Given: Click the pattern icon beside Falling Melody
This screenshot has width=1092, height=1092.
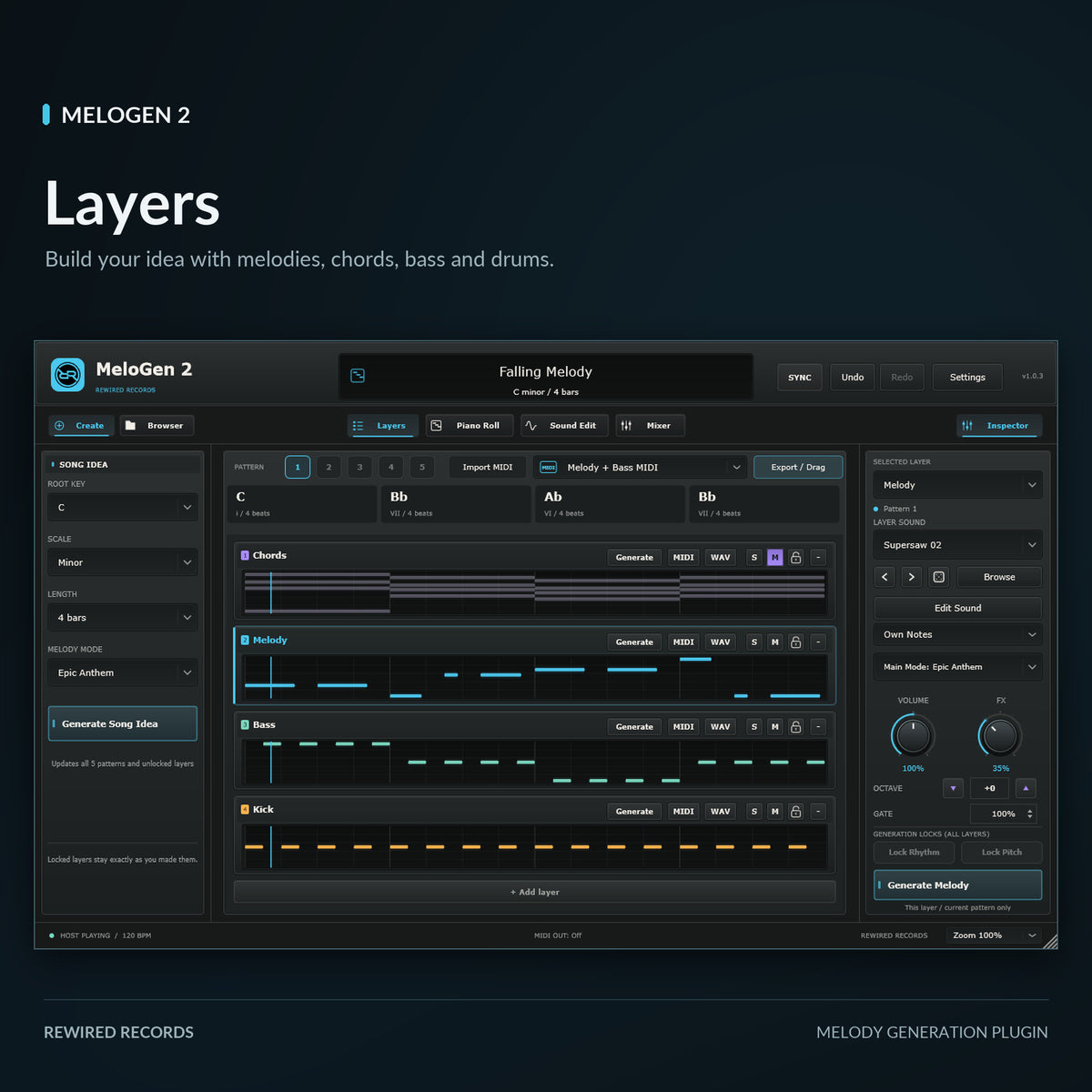Looking at the screenshot, I should tap(358, 376).
